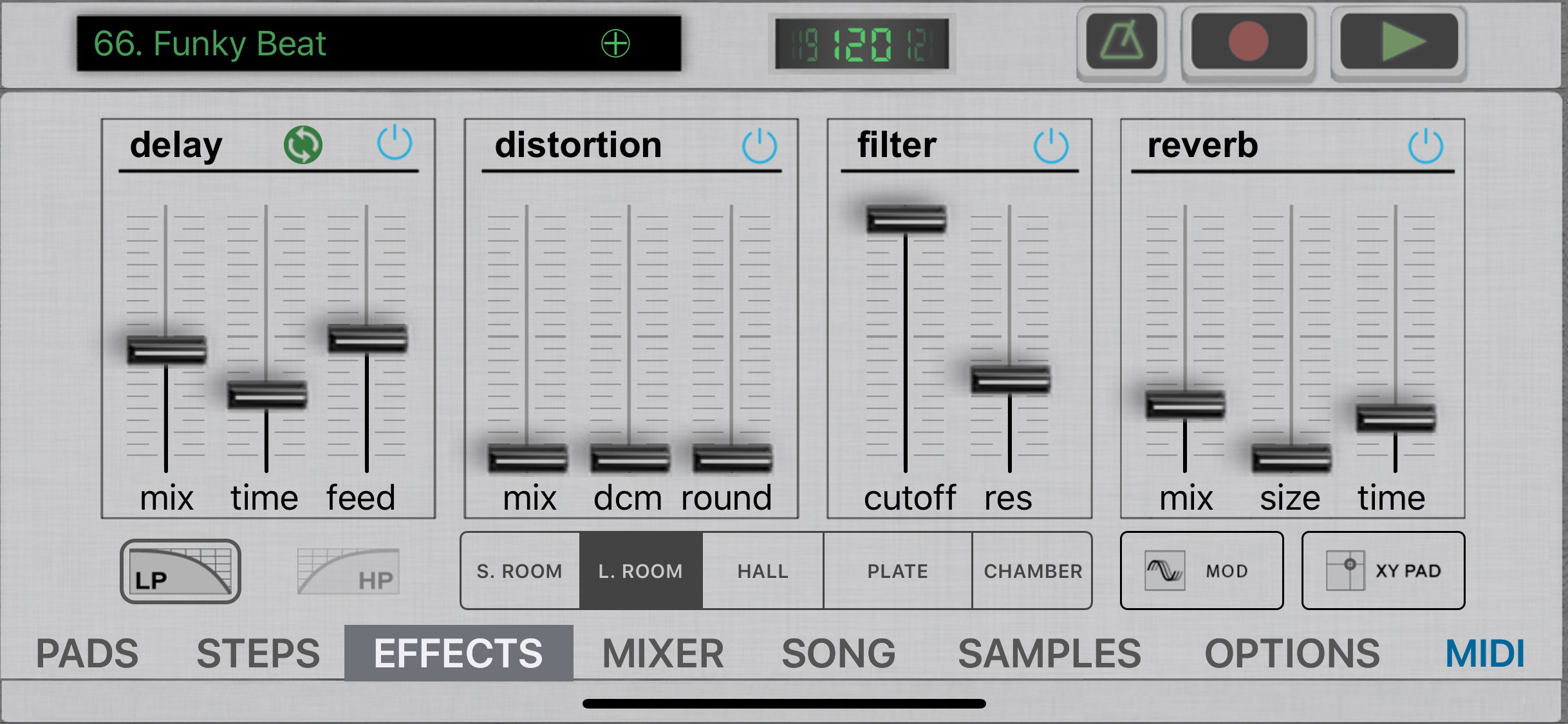Tap the plus icon beside Funky Beat
1568x724 pixels.
[615, 44]
